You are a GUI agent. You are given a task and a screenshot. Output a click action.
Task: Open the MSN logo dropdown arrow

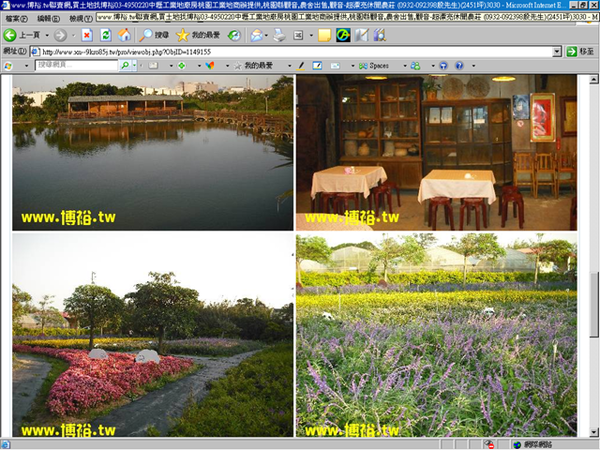click(x=26, y=66)
